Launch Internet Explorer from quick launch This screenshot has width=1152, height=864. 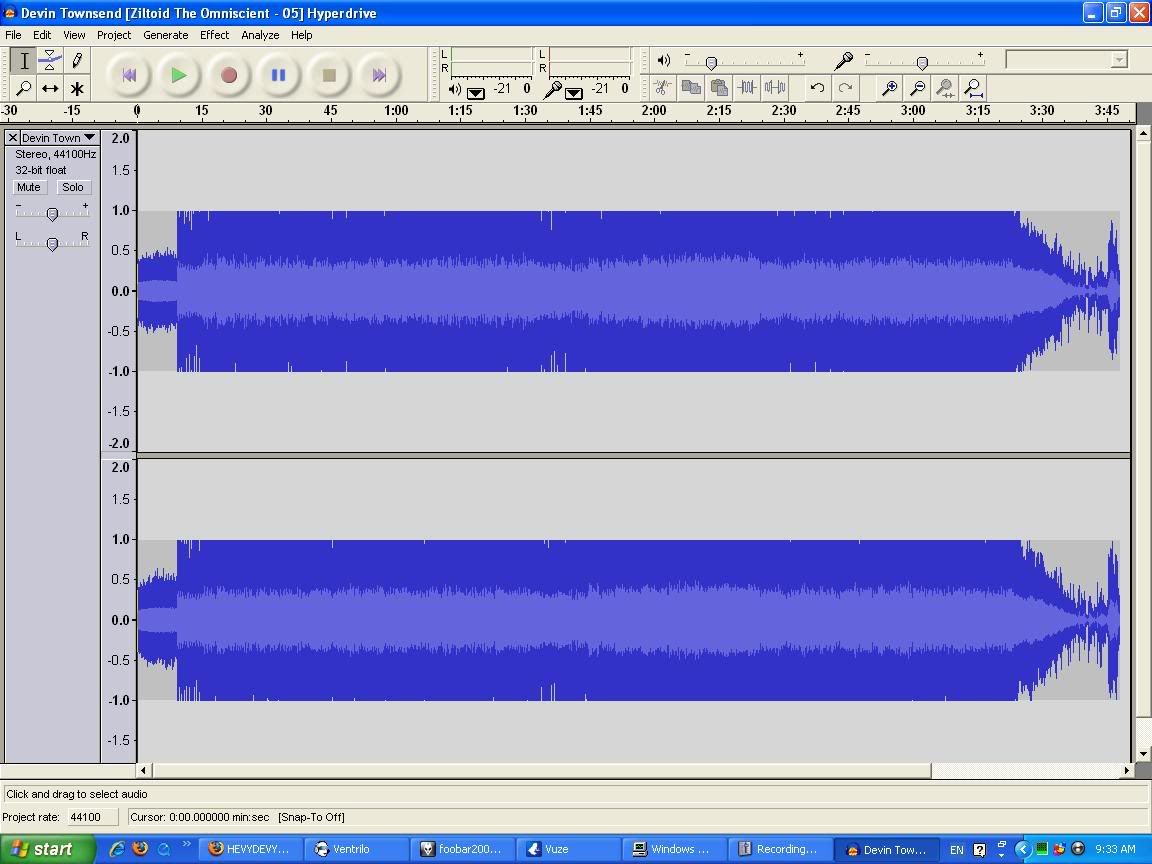115,849
